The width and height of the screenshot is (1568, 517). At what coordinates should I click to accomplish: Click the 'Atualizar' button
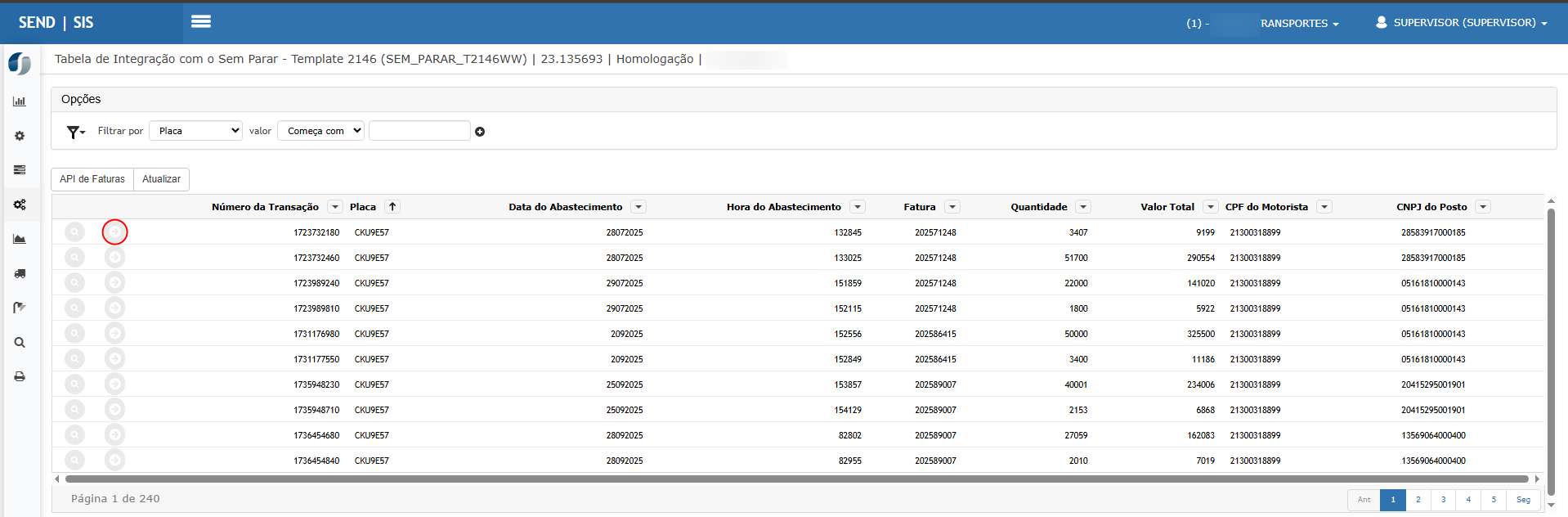[x=161, y=179]
